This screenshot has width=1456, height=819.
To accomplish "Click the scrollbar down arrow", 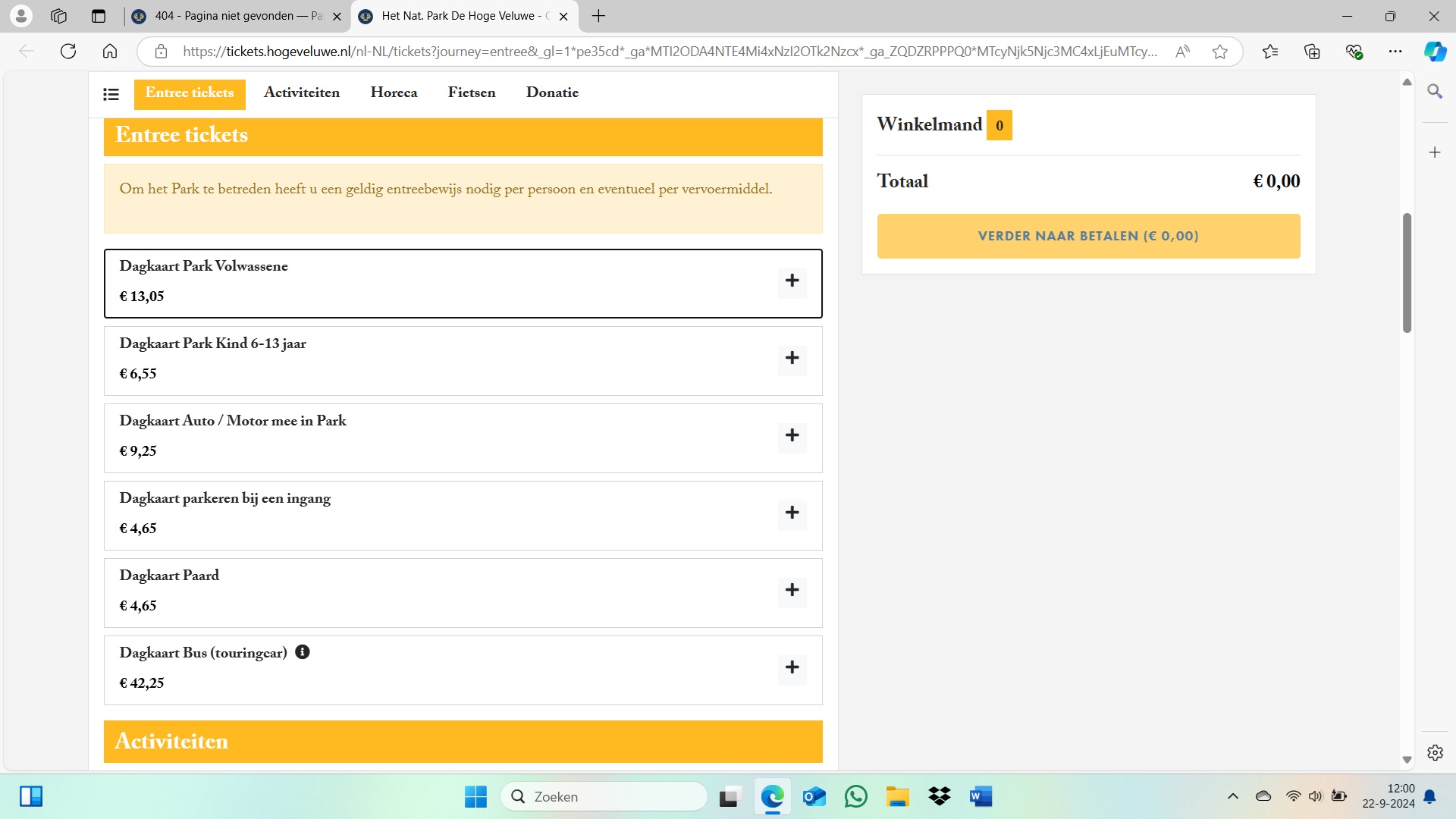I will click(x=1407, y=760).
